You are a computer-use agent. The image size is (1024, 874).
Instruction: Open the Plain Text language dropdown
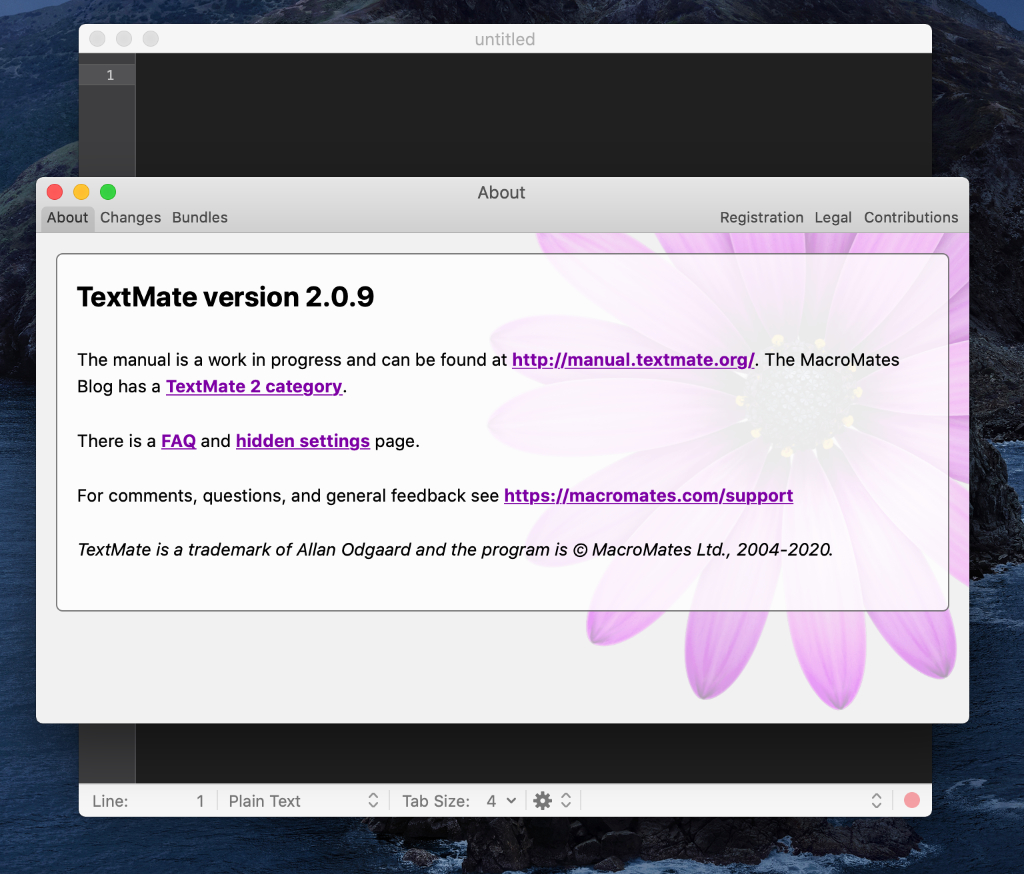303,801
